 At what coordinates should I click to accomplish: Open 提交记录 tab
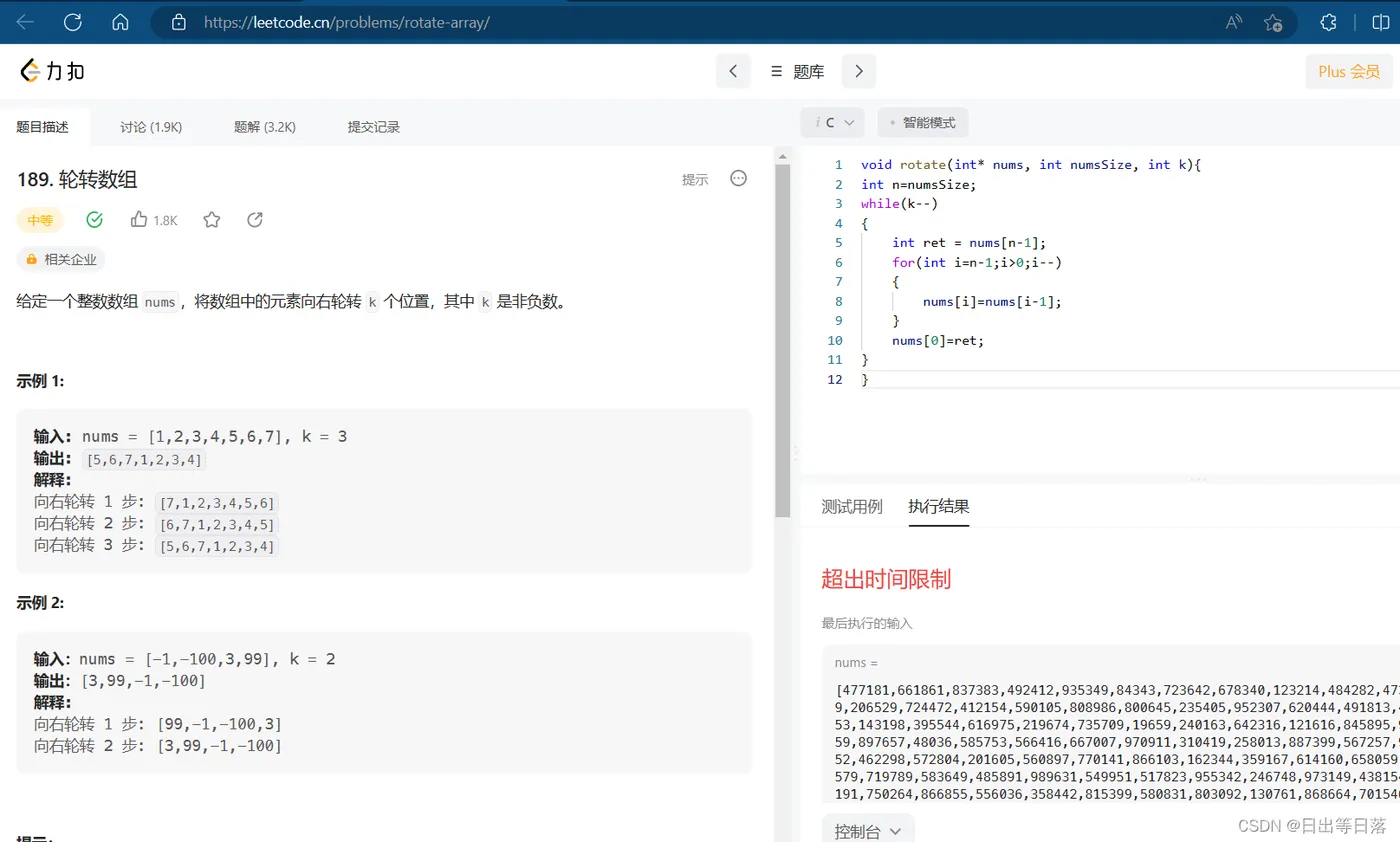(x=374, y=127)
